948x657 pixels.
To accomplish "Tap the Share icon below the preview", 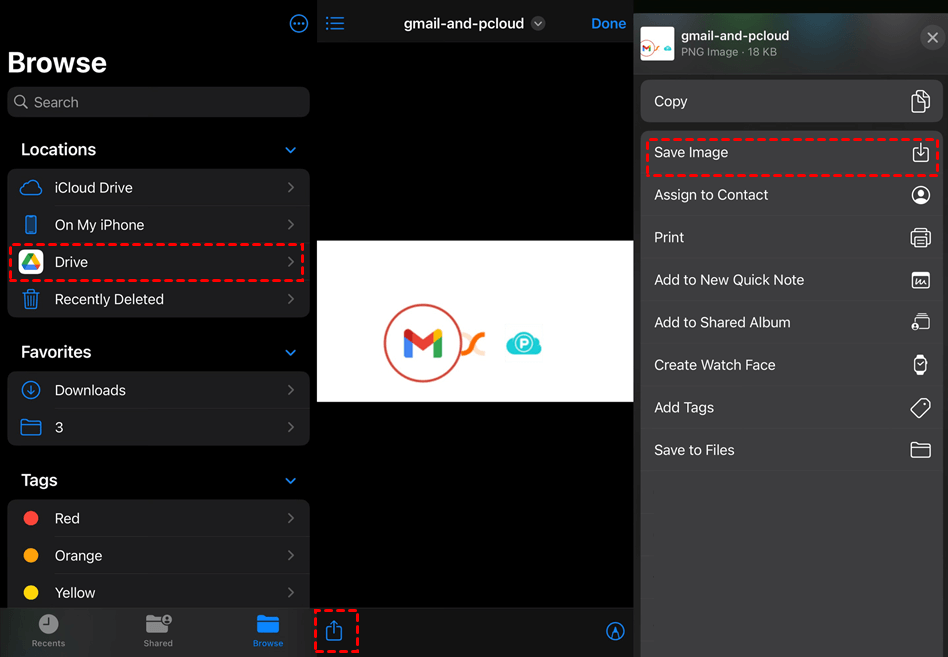I will point(334,631).
